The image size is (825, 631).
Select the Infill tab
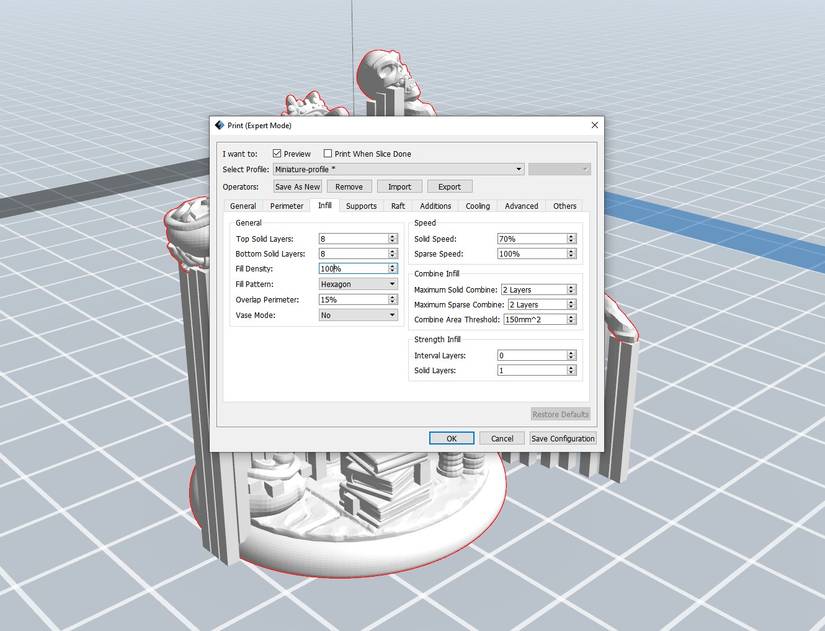click(x=325, y=205)
